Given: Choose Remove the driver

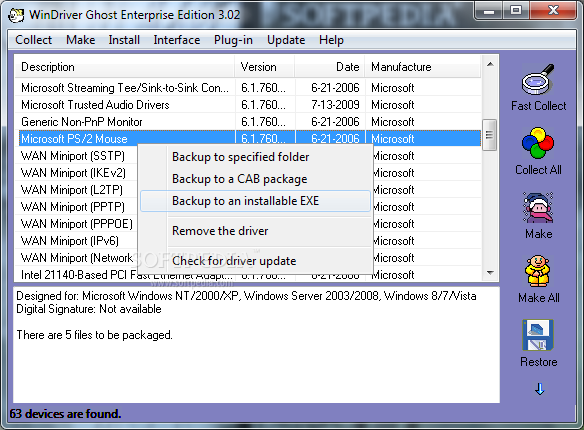Looking at the screenshot, I should click(256, 231).
